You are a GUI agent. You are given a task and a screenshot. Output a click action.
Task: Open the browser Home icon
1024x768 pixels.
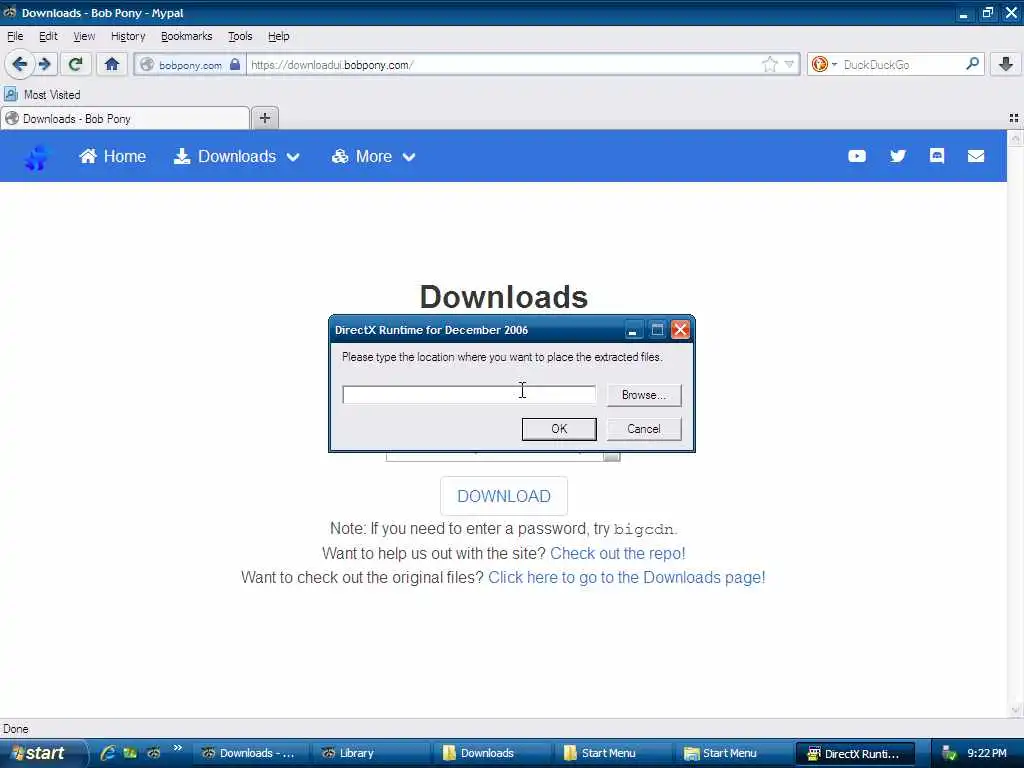(x=112, y=64)
